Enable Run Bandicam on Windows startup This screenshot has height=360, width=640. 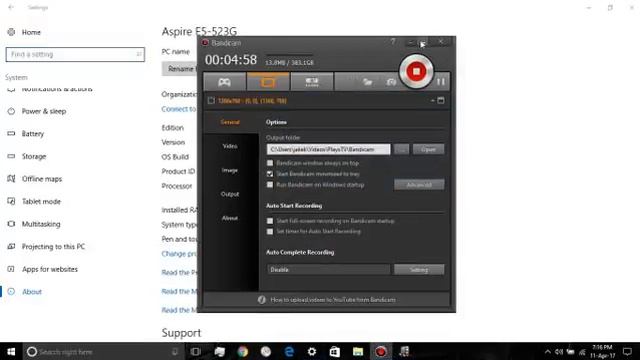(x=270, y=184)
